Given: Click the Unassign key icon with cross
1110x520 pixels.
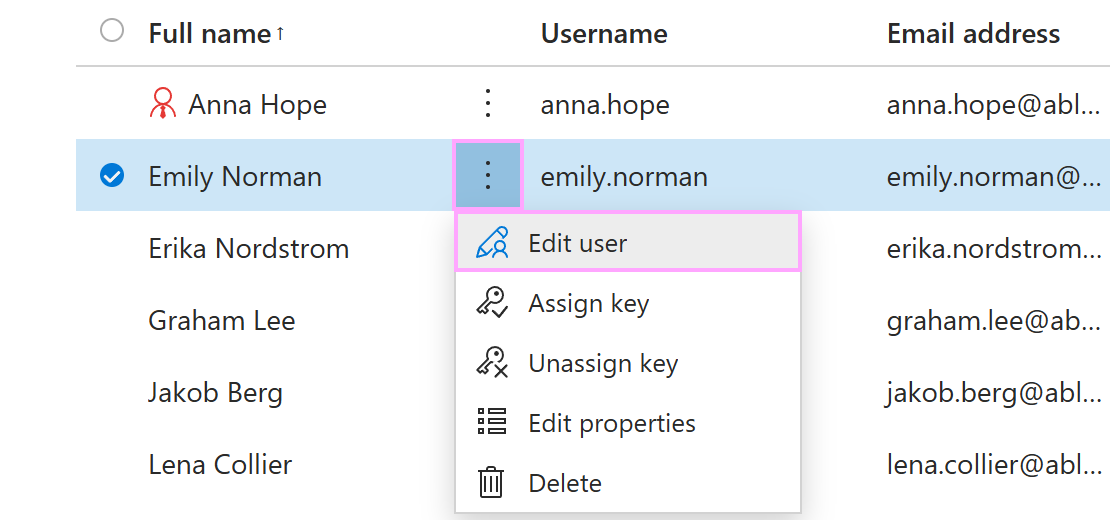Looking at the screenshot, I should tap(492, 362).
